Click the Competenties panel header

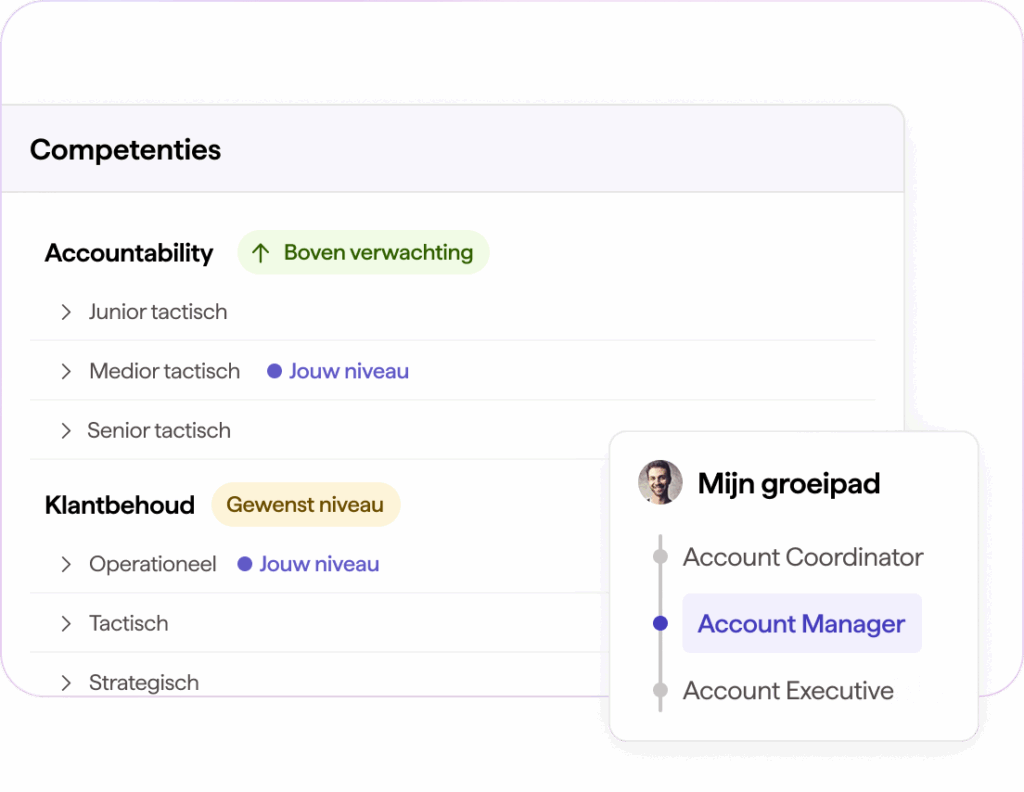click(x=125, y=150)
